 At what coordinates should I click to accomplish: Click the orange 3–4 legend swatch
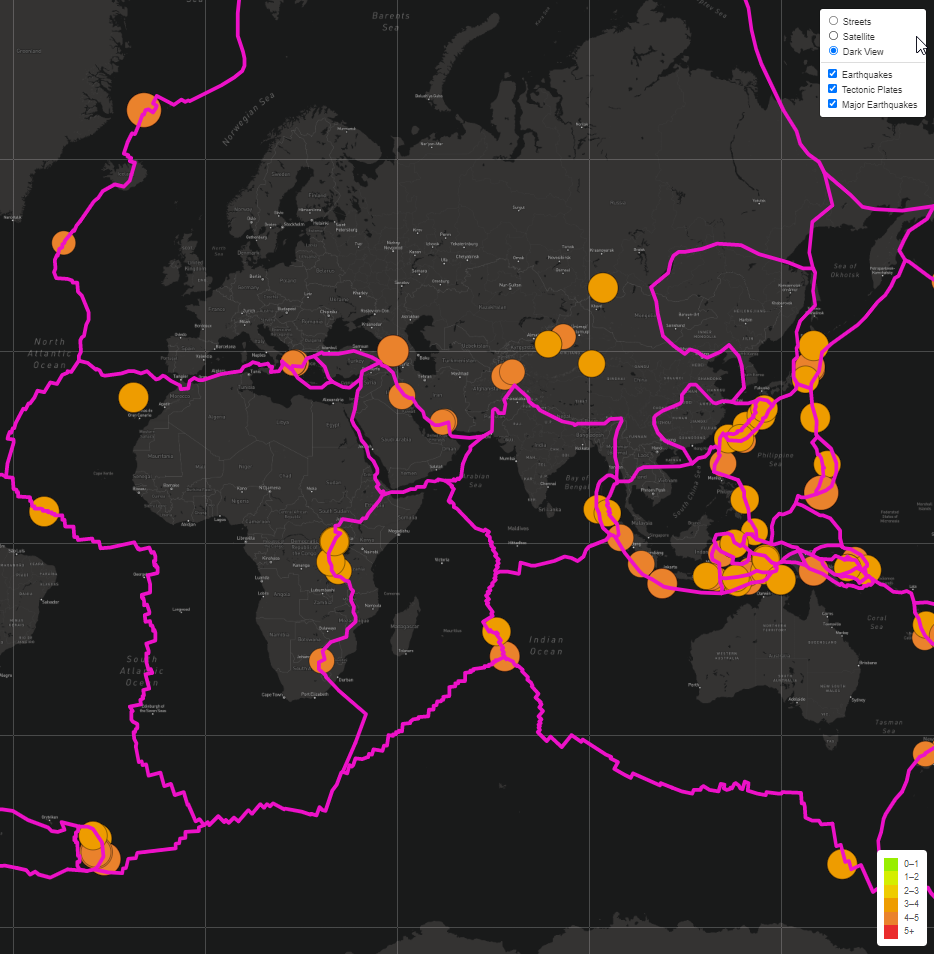[891, 904]
